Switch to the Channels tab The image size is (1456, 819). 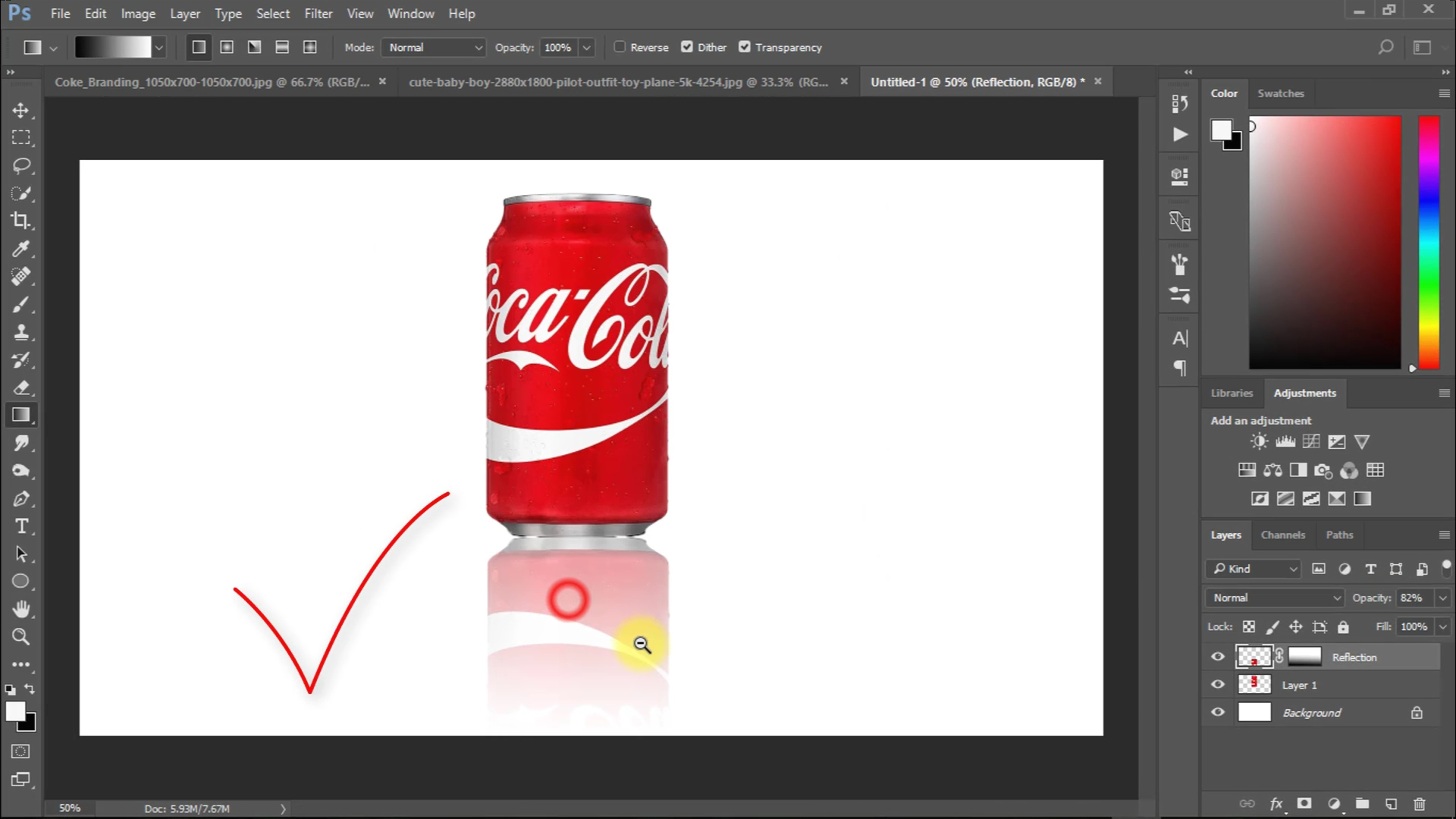(1282, 535)
